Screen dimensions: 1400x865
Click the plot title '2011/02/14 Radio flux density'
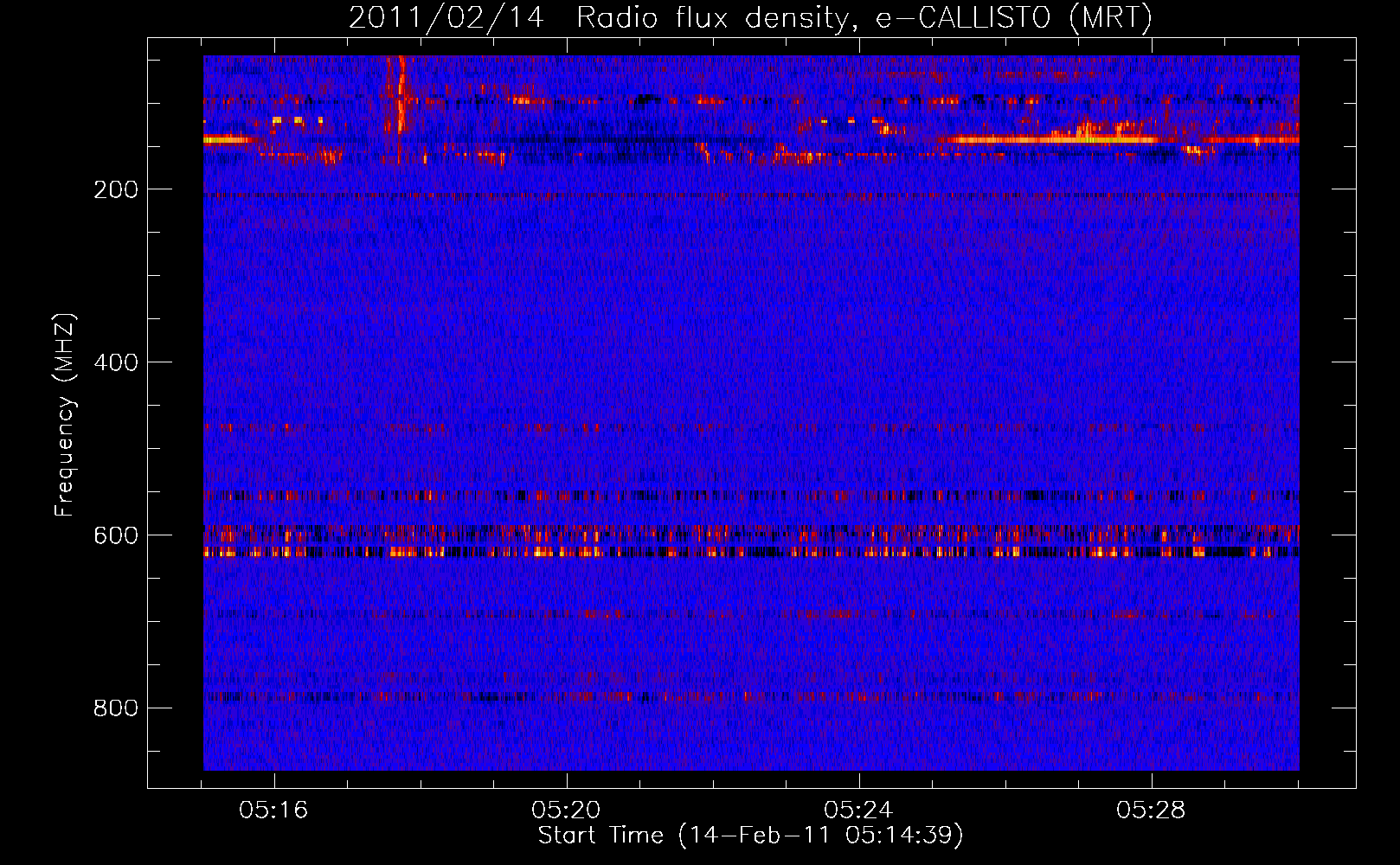coord(750,17)
